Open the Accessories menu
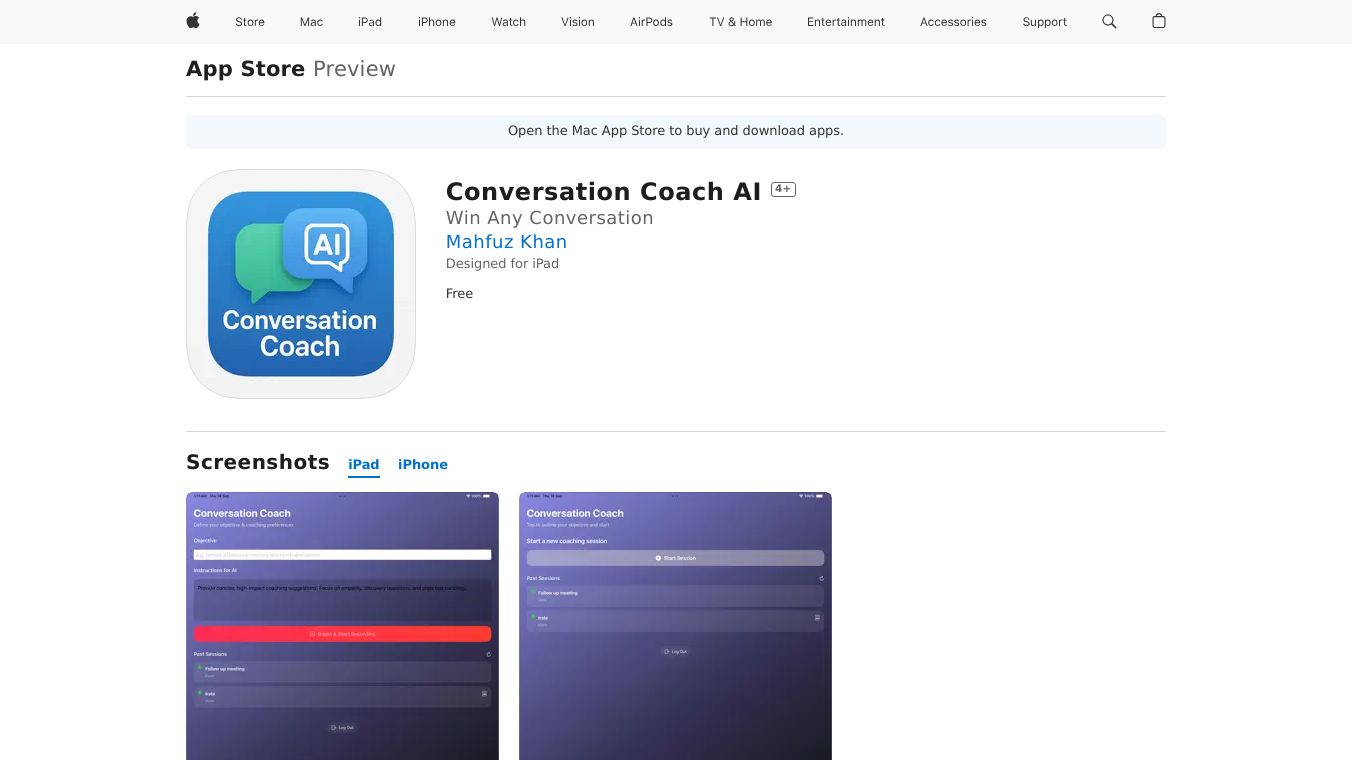Screen dimensions: 1352x760 coord(953,22)
